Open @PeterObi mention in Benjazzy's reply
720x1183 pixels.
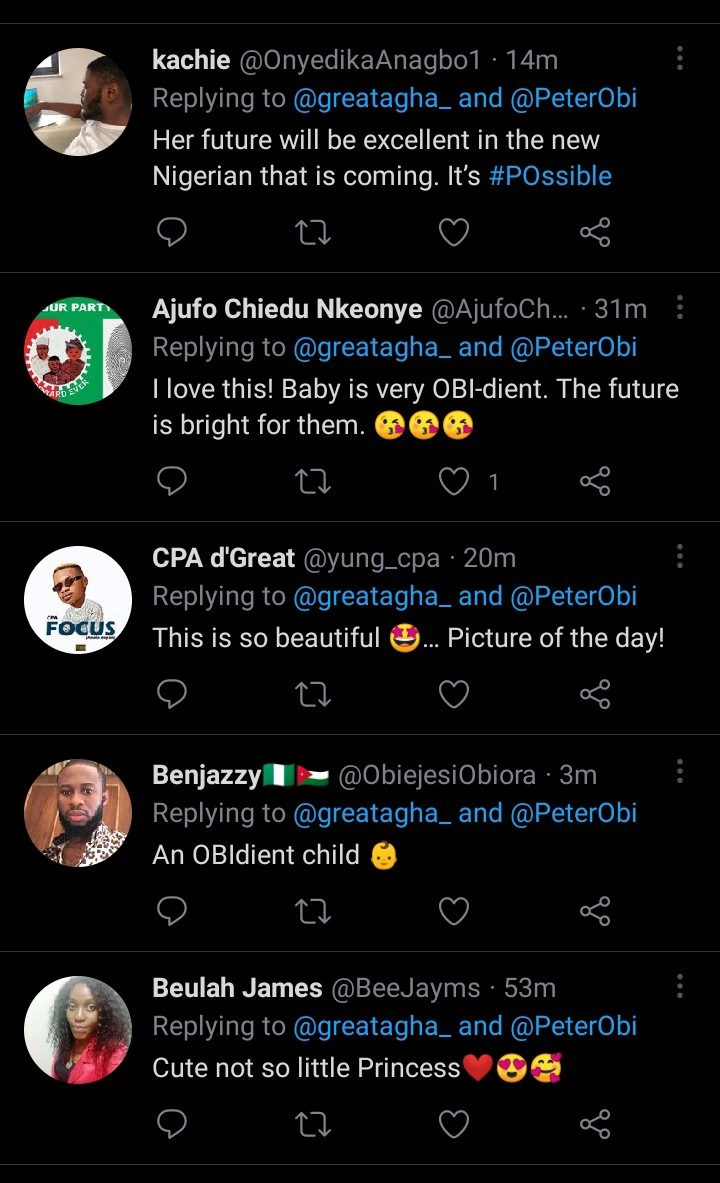[574, 813]
